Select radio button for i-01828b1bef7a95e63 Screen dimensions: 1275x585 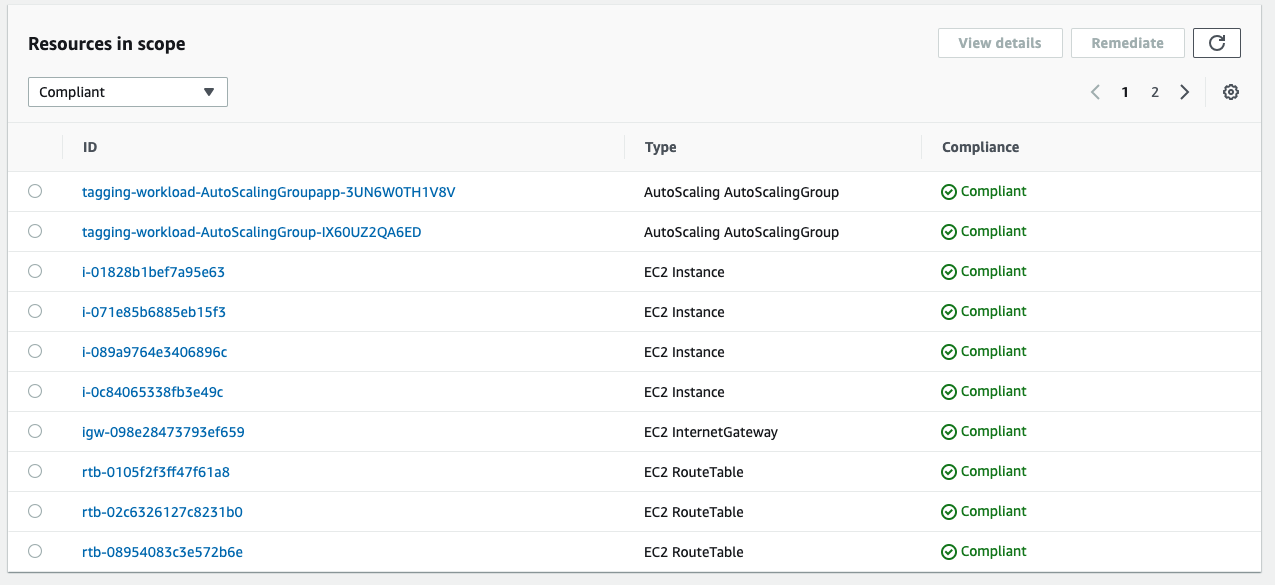(35, 271)
